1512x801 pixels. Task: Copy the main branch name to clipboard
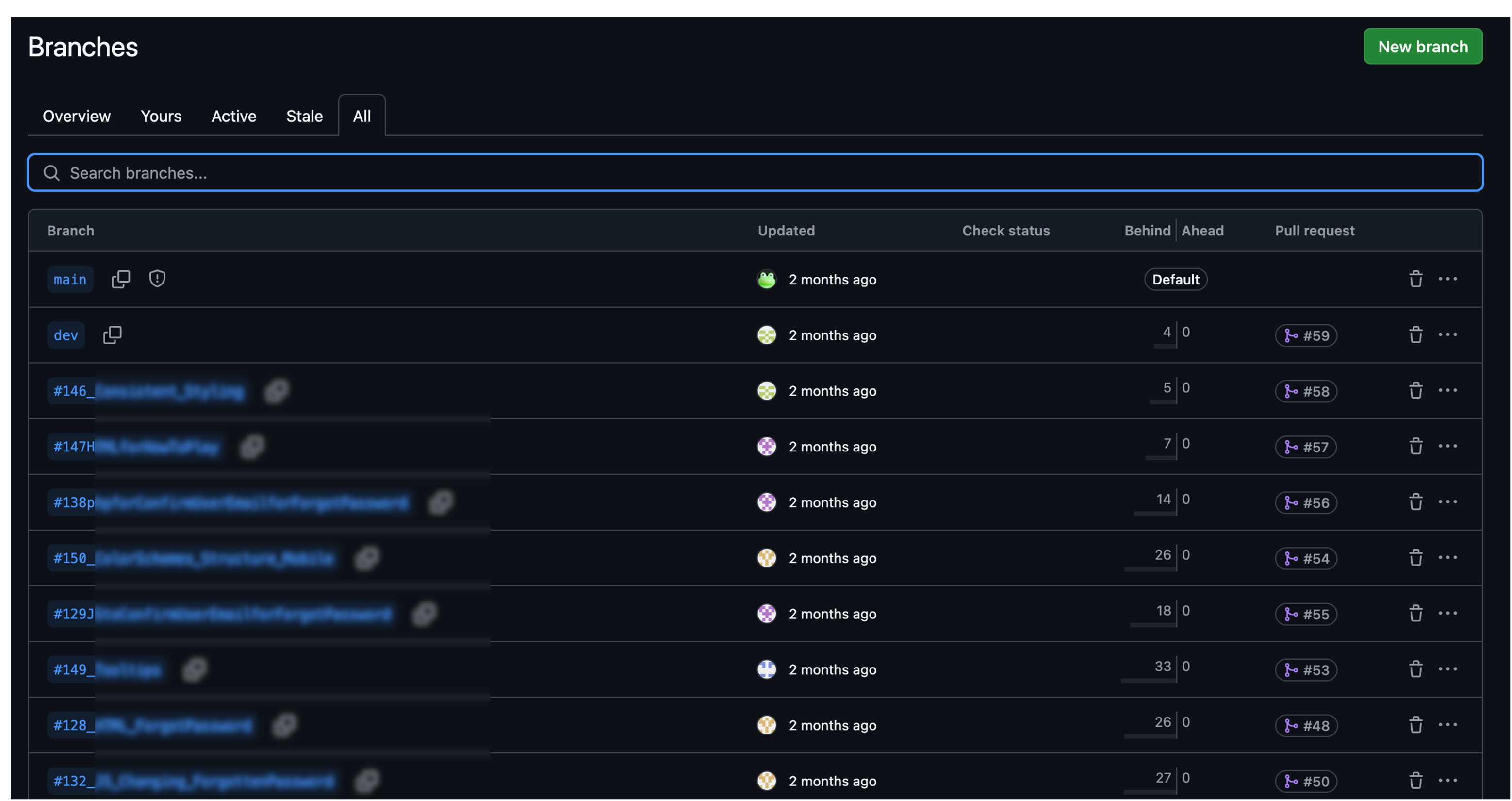[x=121, y=279]
